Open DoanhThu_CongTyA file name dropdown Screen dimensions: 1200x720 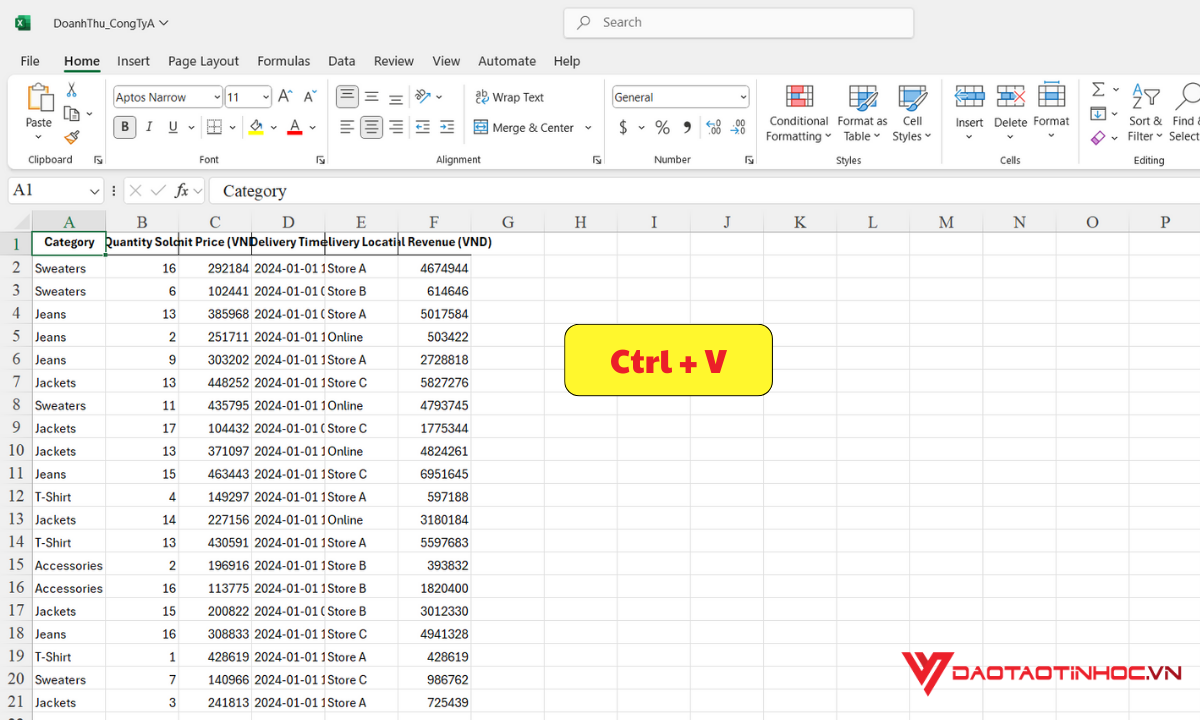[x=164, y=22]
